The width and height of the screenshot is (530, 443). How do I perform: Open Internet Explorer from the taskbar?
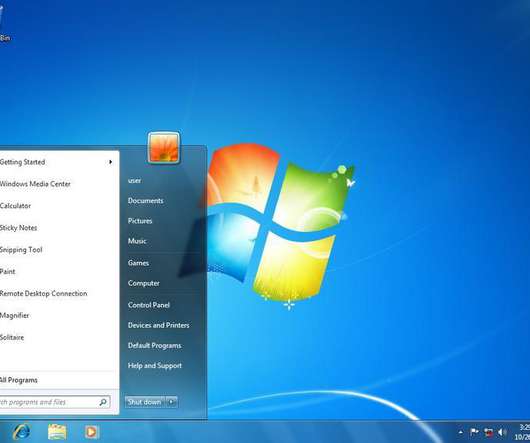22,432
